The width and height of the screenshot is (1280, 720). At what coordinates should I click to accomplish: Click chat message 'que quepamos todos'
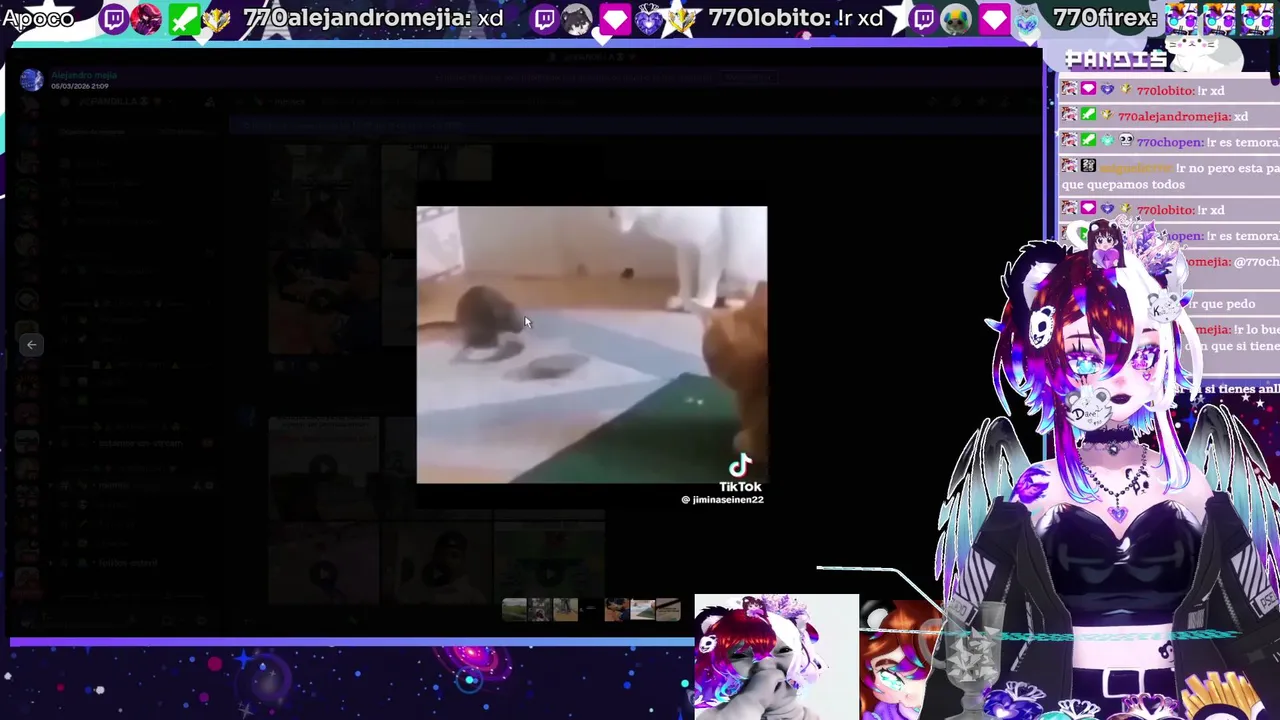[x=1123, y=184]
